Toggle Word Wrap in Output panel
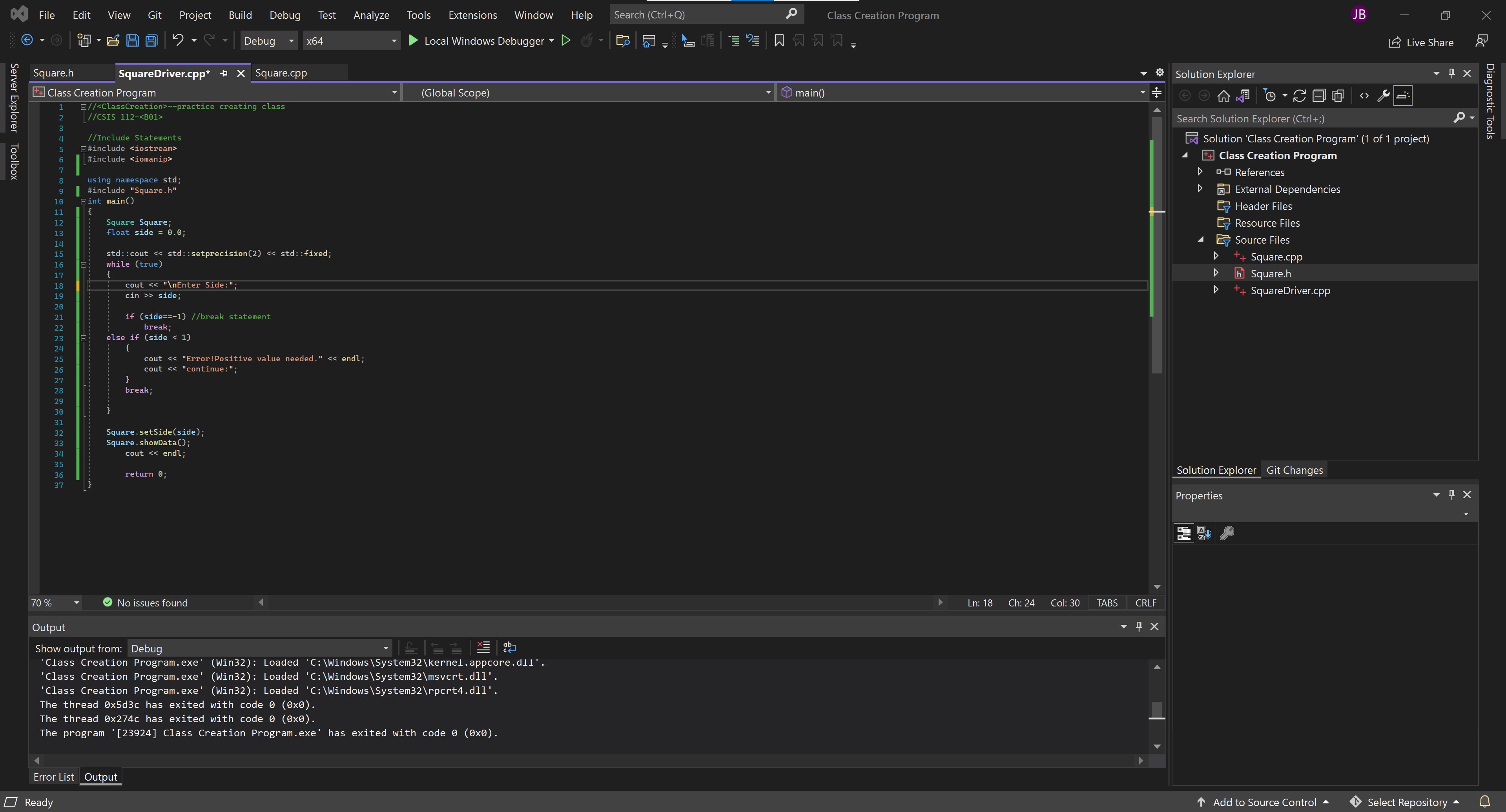 pyautogui.click(x=509, y=648)
